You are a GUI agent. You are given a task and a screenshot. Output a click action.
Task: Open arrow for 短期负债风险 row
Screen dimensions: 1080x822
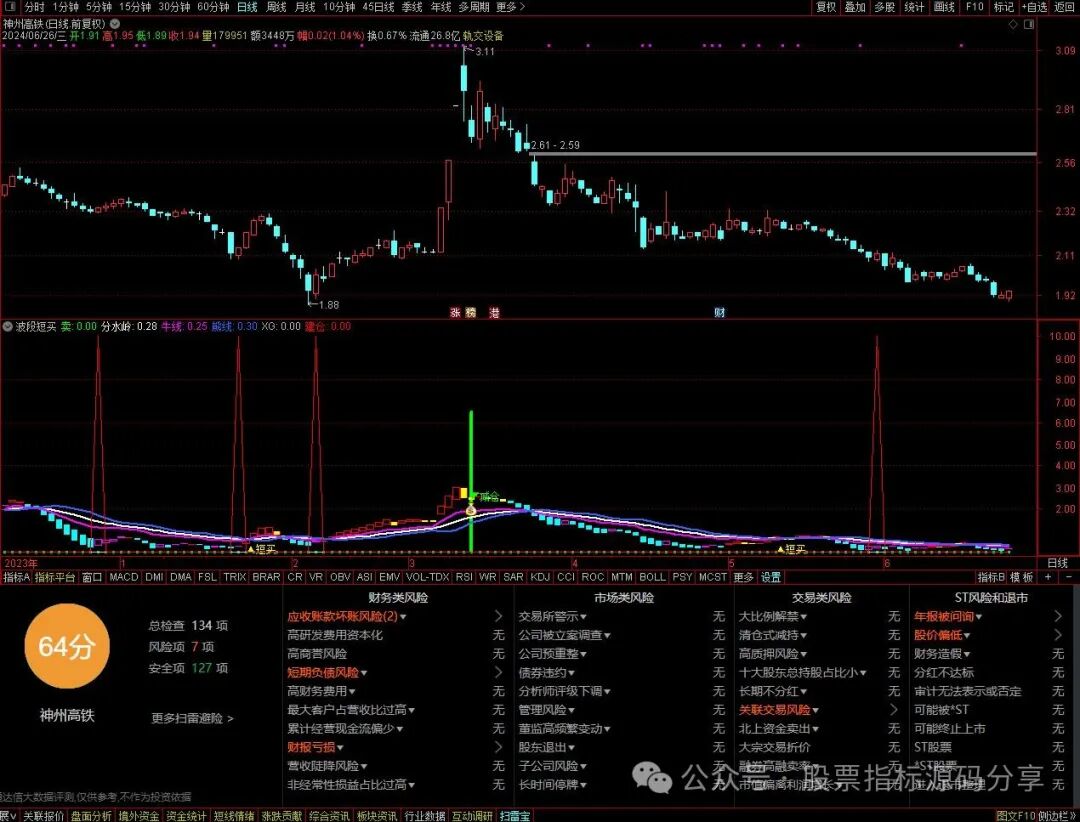(x=499, y=672)
